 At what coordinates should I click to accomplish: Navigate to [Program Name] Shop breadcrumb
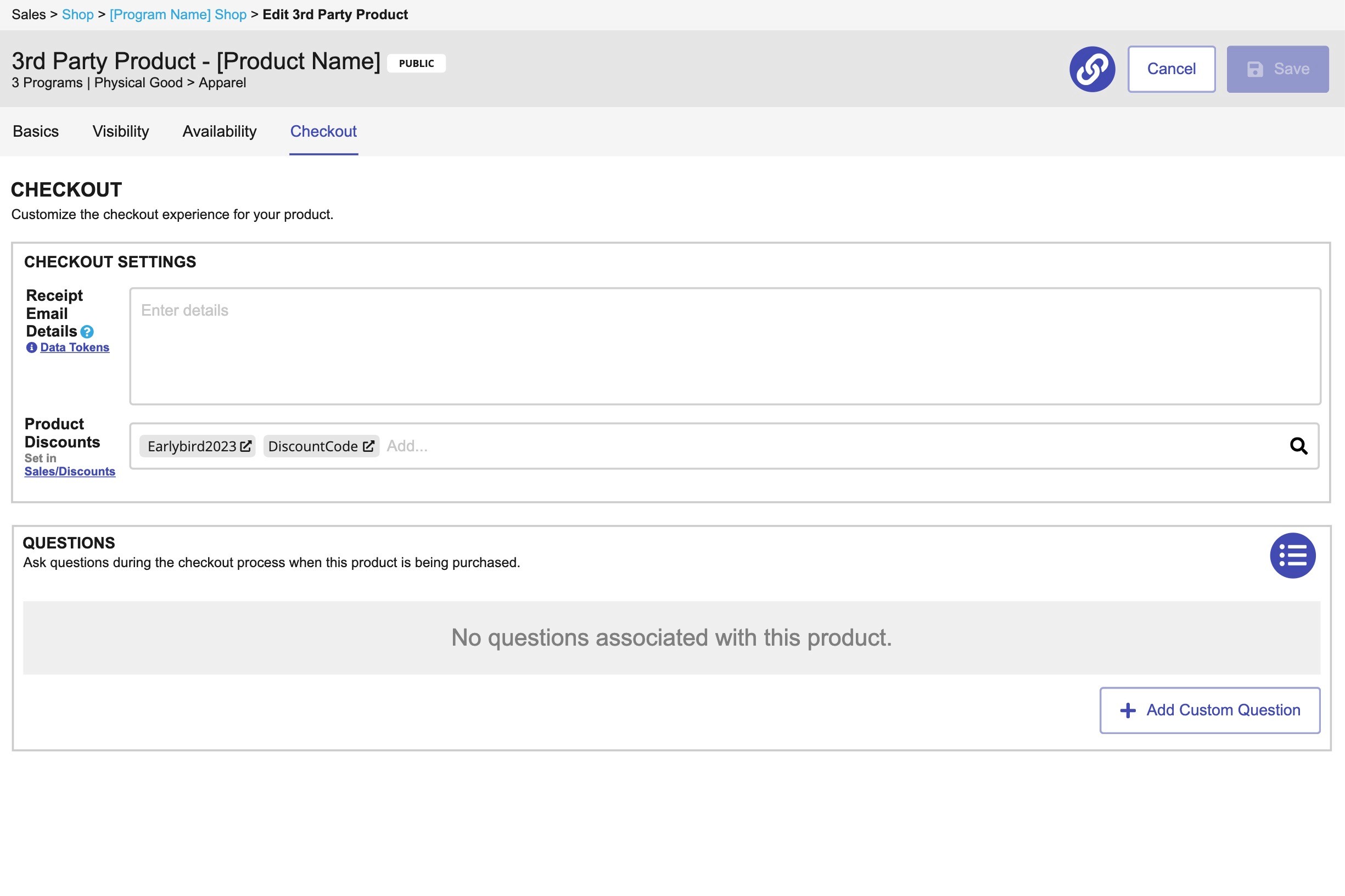tap(178, 15)
